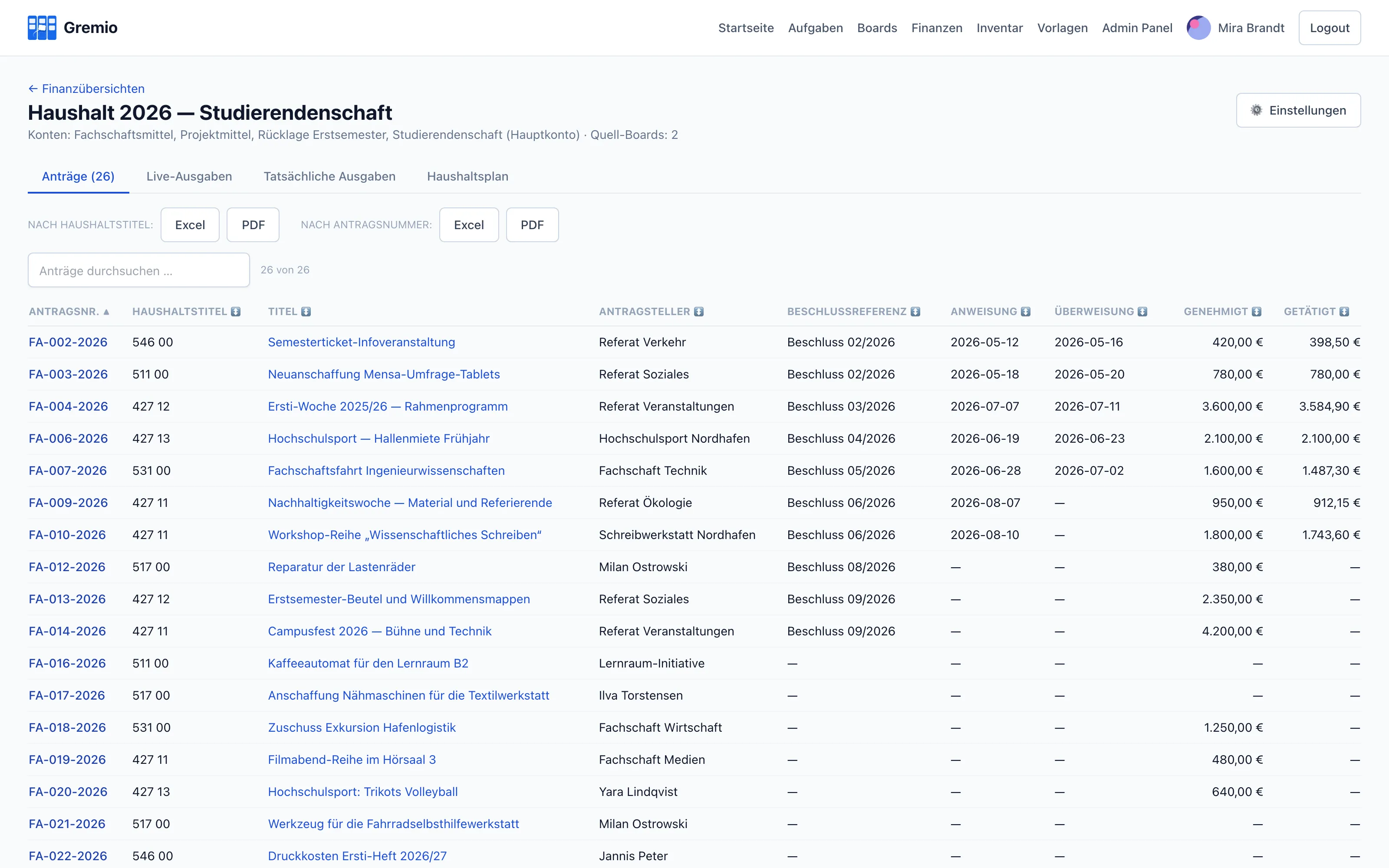Open Erstsemester-Beutel und Willkommensmappen entry
Viewport: 1389px width, 868px height.
399,599
